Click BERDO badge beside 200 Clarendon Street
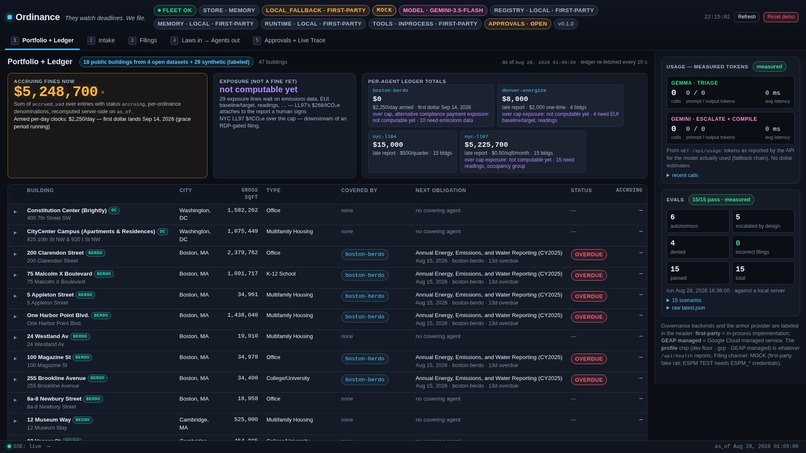The image size is (806, 453). (x=95, y=253)
